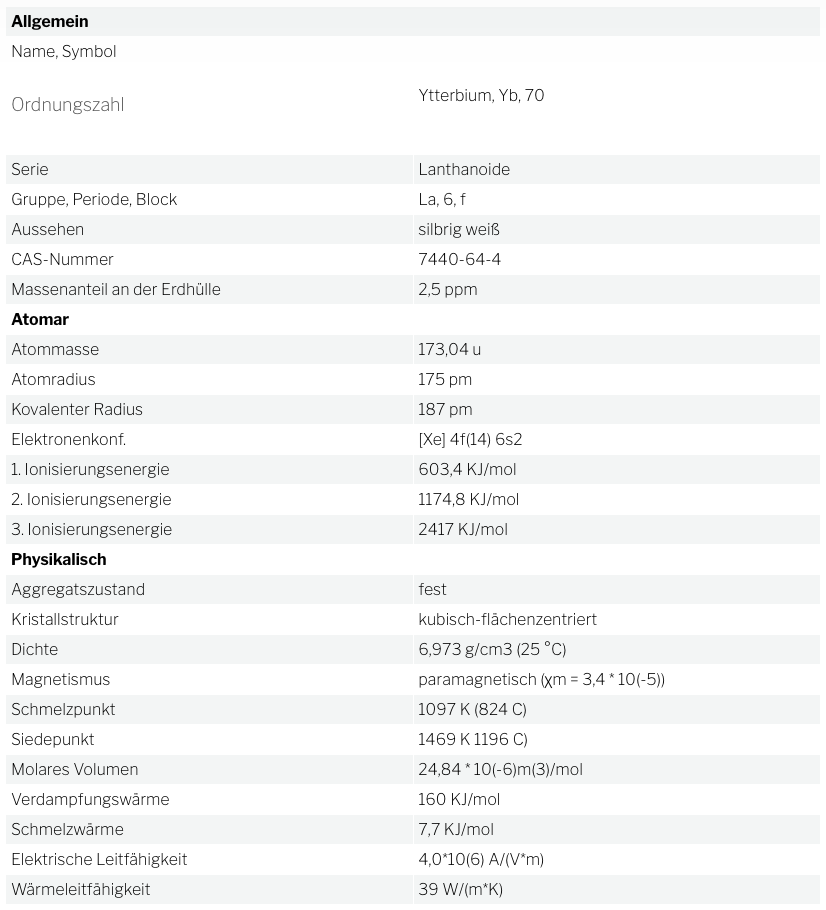Click the Schmelzpunkt value 1097 K
The image size is (826, 910).
472,709
